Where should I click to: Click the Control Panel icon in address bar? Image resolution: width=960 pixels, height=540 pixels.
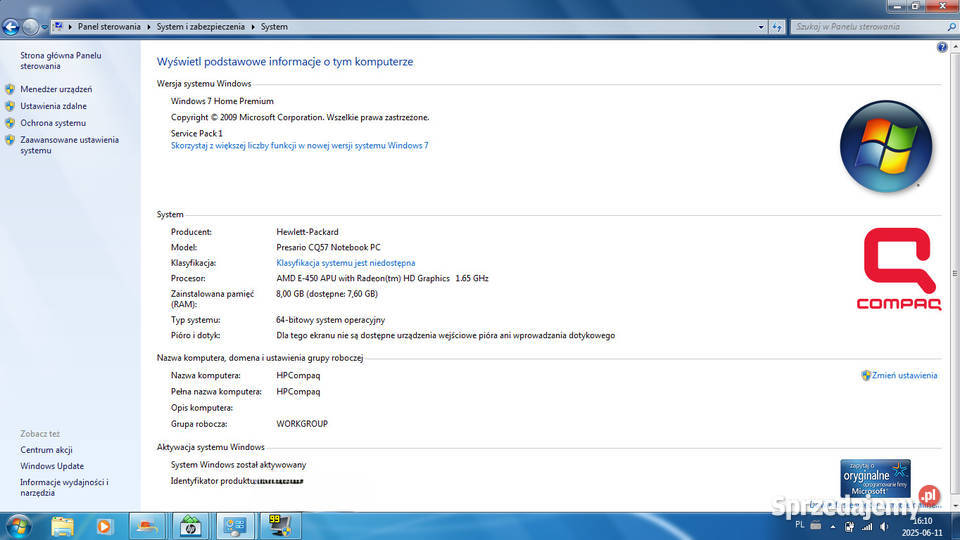pos(58,27)
